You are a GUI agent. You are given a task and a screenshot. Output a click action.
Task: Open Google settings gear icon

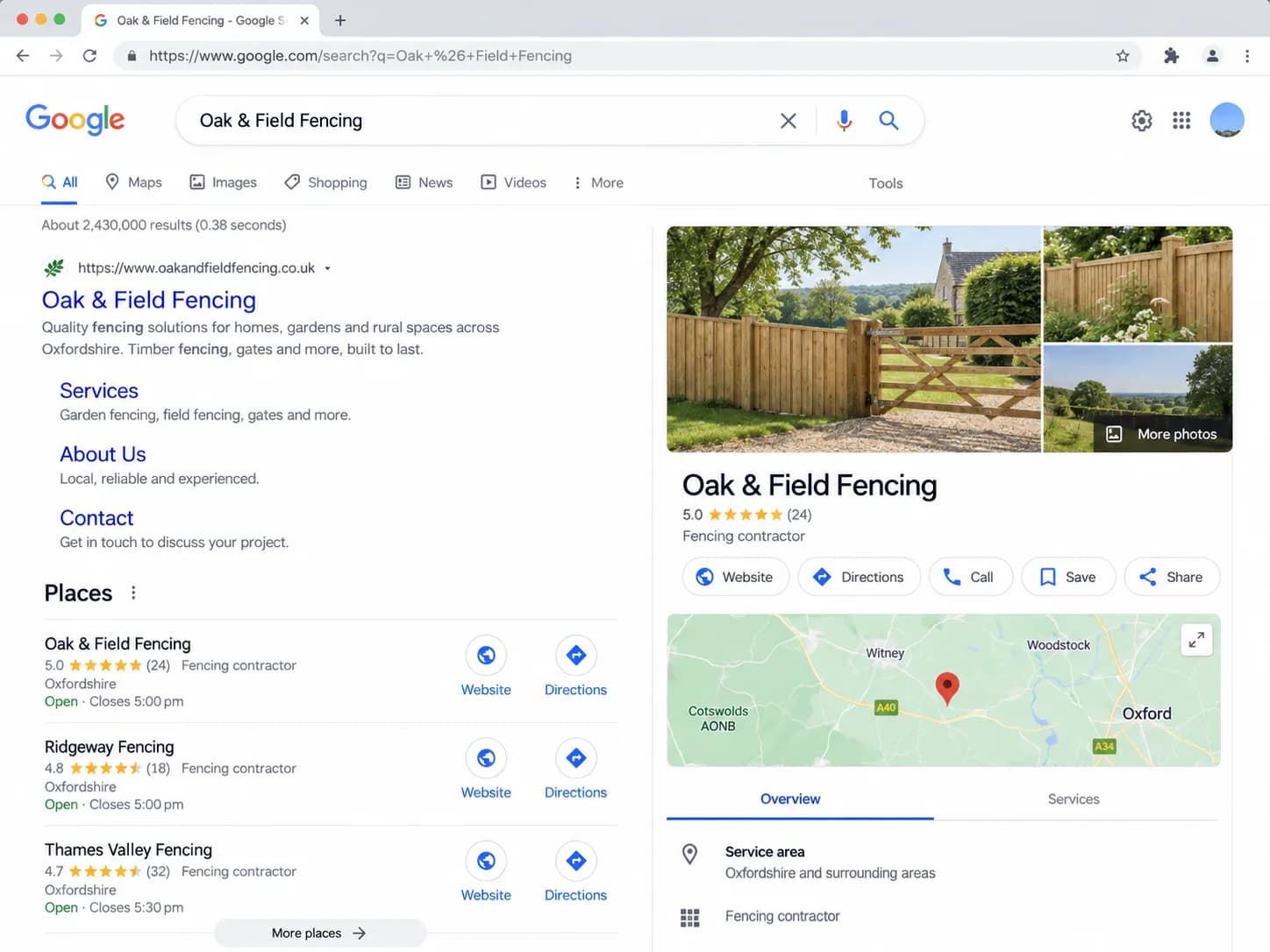(x=1141, y=121)
